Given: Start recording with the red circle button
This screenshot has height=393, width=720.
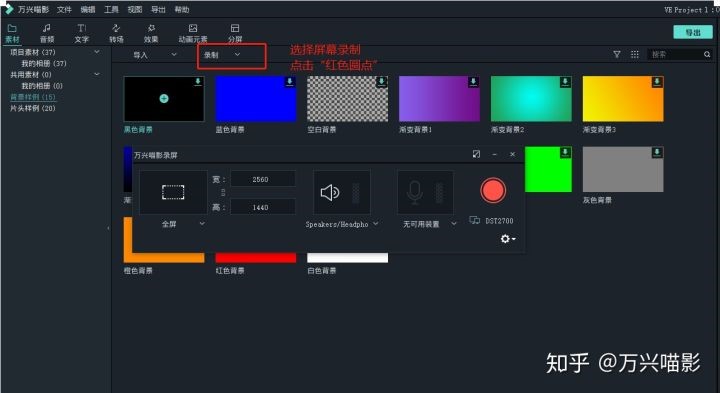Looking at the screenshot, I should pos(493,191).
